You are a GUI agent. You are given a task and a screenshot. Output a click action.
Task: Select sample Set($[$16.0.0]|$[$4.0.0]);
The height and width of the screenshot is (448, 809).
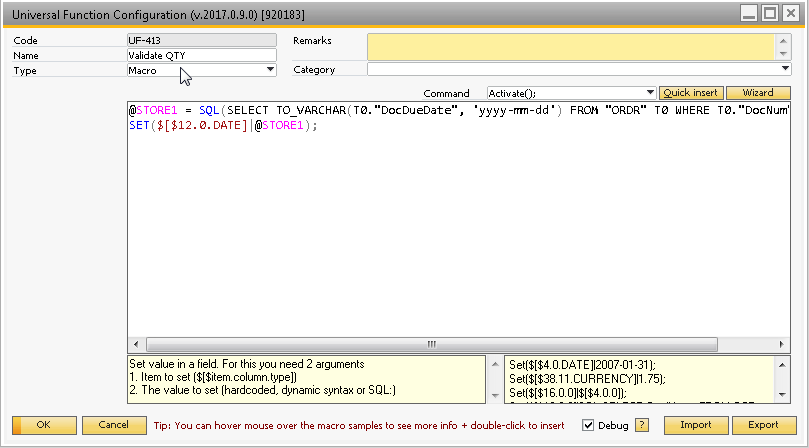(x=568, y=394)
